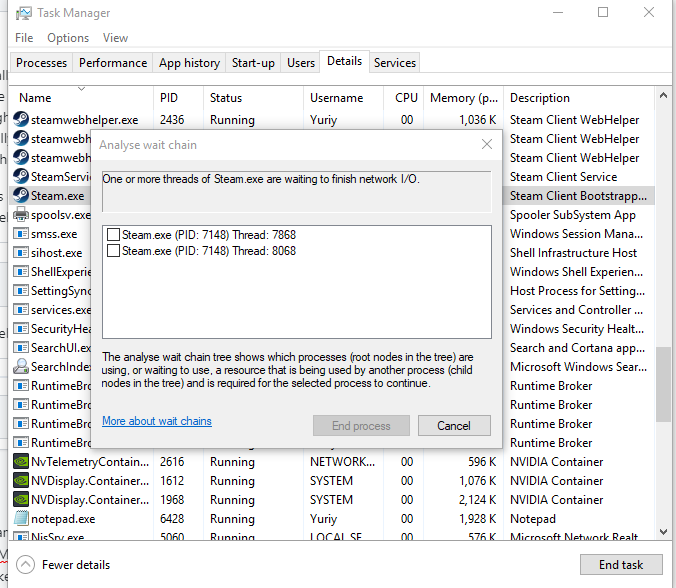
Task: Click PID 2616 in NvTelemetryContainer row
Action: tap(172, 462)
